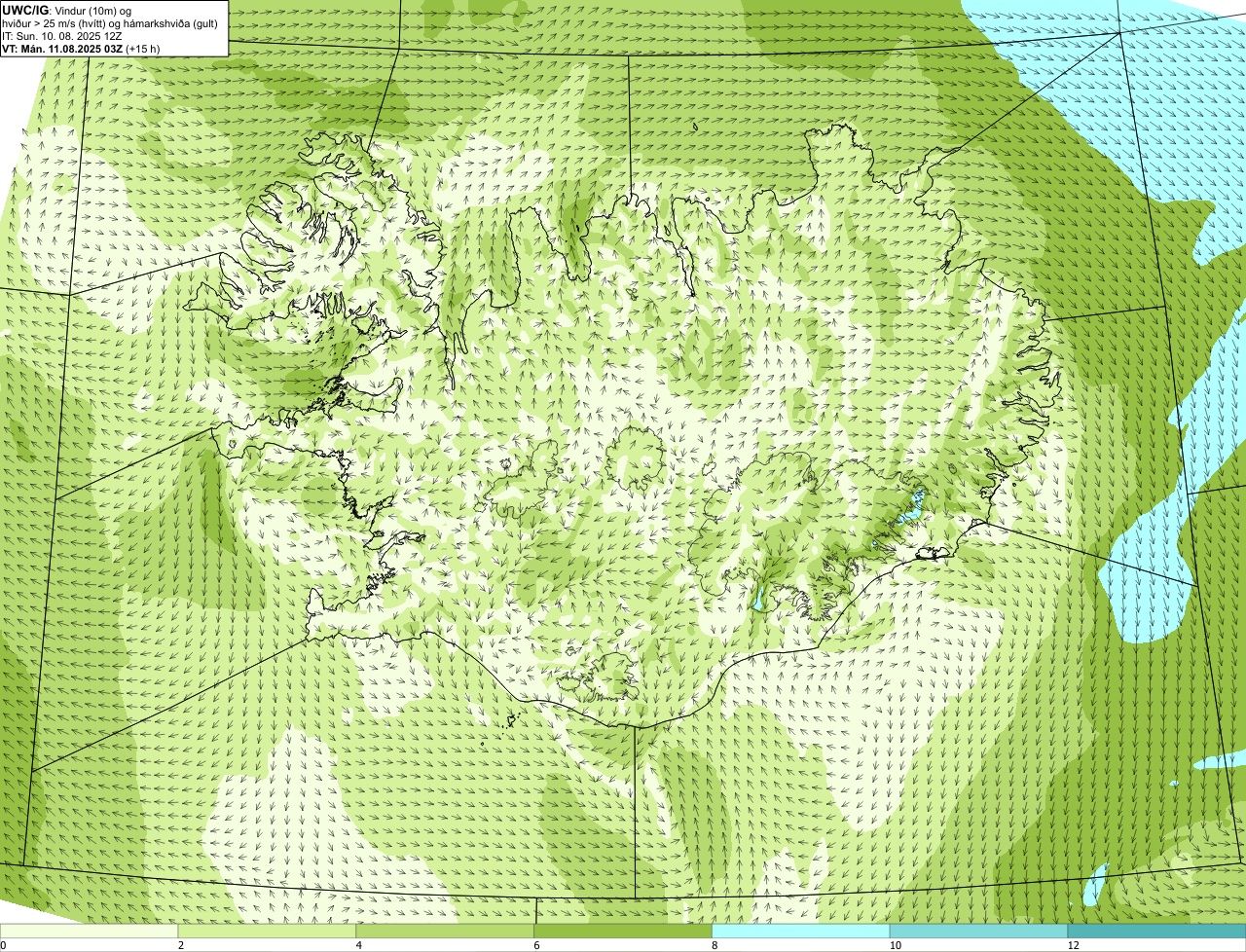
Task: Click the light green 2–4 legend swatch
Action: coord(268,932)
